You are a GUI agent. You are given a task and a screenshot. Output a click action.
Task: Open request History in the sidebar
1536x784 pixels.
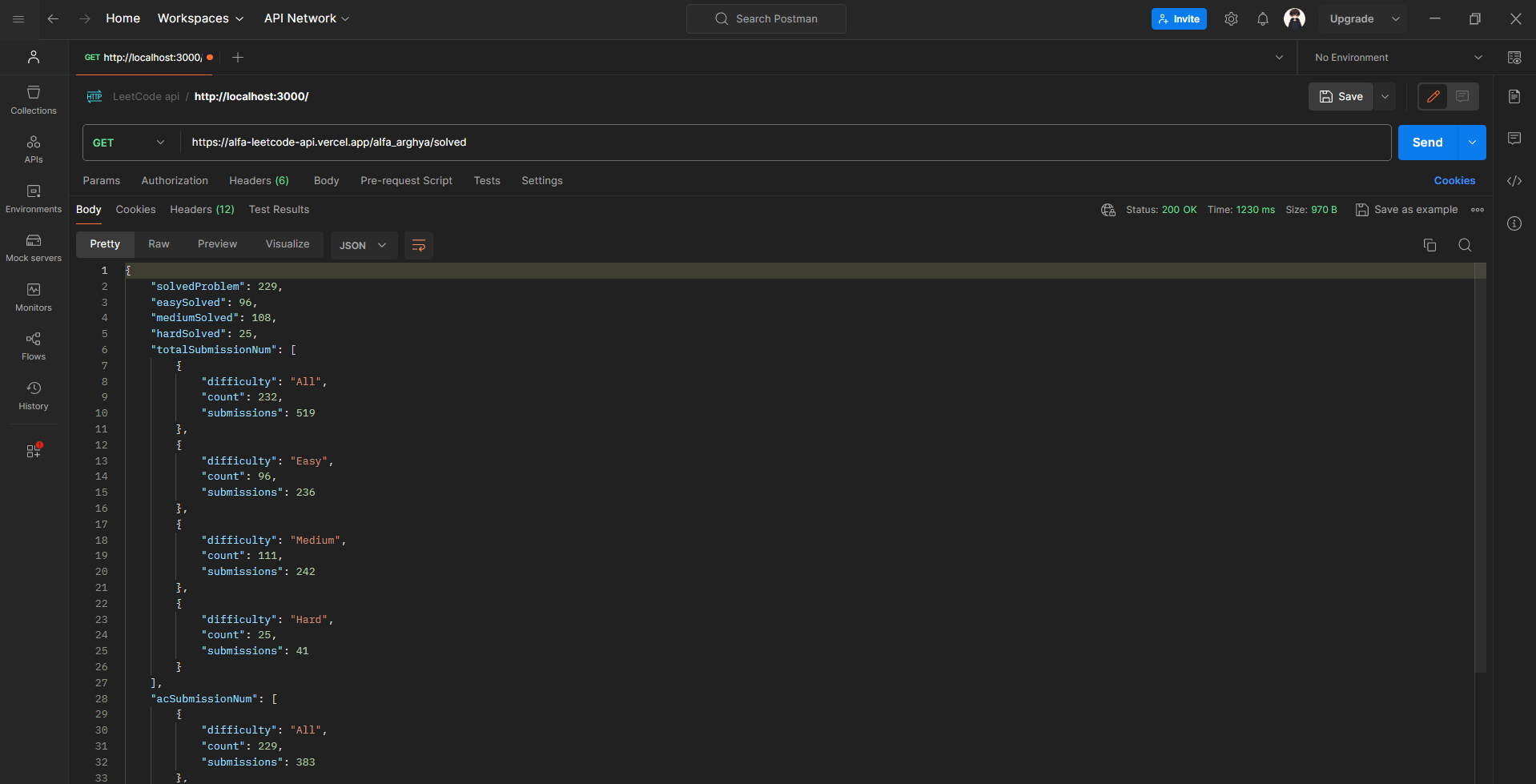(34, 396)
